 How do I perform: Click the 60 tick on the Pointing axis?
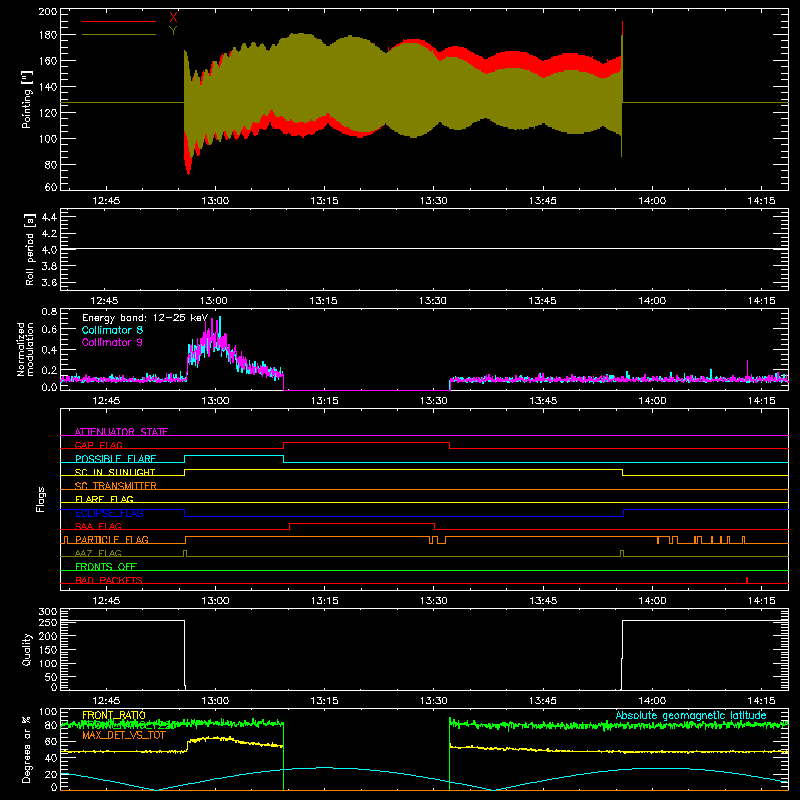[51, 187]
